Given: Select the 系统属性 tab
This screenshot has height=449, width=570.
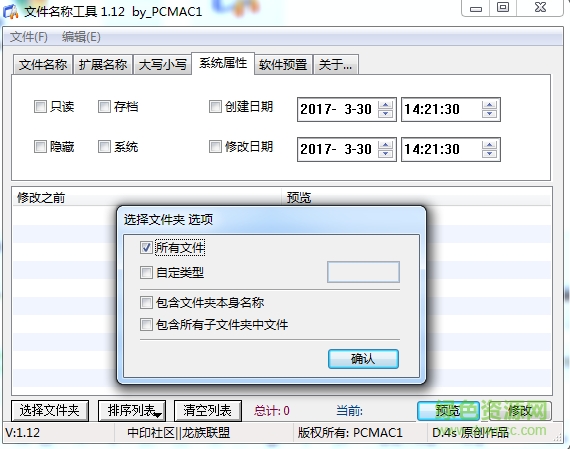Looking at the screenshot, I should pos(223,63).
